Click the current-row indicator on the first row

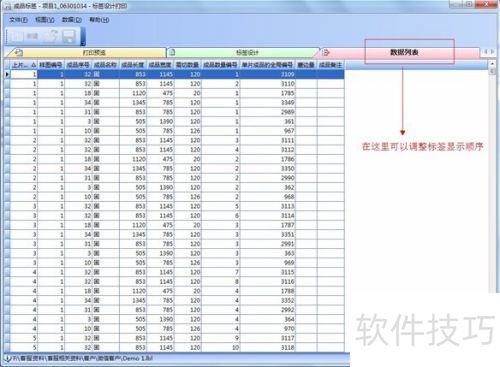[x=7, y=74]
